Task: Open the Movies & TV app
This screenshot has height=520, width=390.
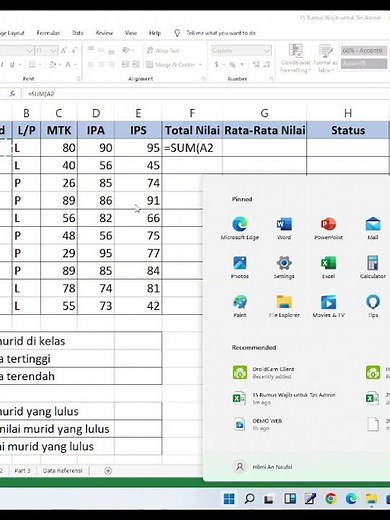Action: click(328, 306)
